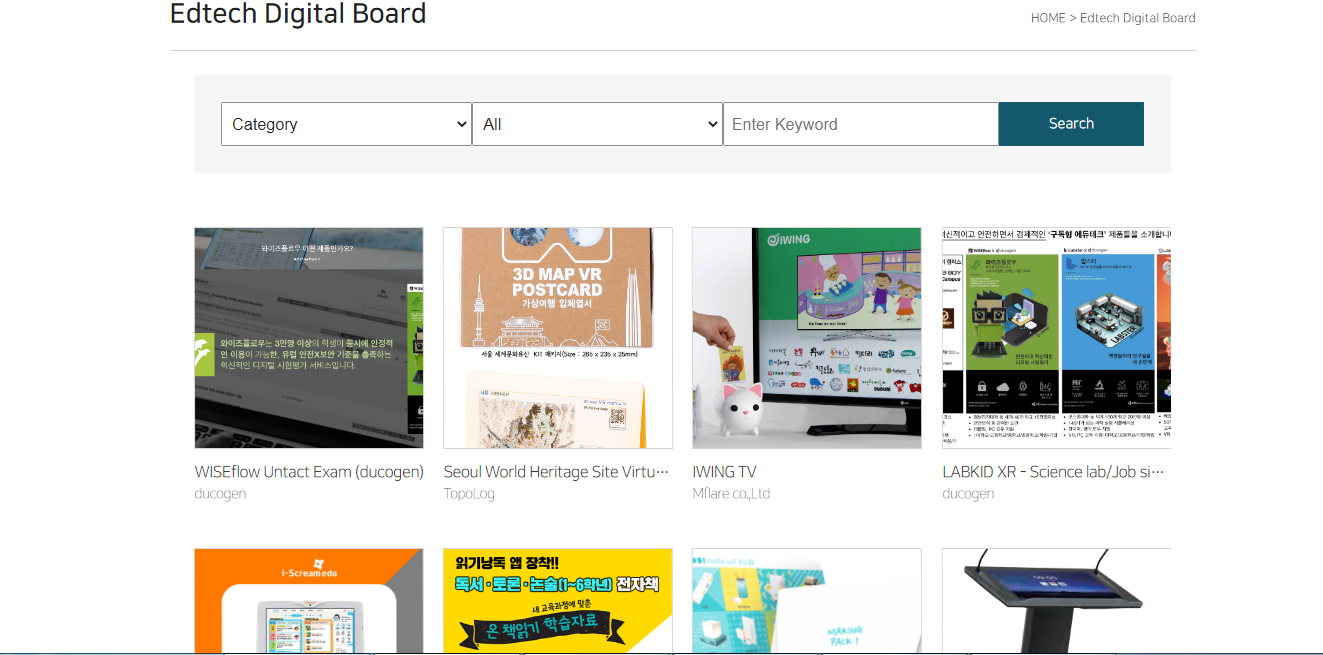The width and height of the screenshot is (1323, 655).
Task: Click ducogen vendor under LABKID XR
Action: (968, 494)
